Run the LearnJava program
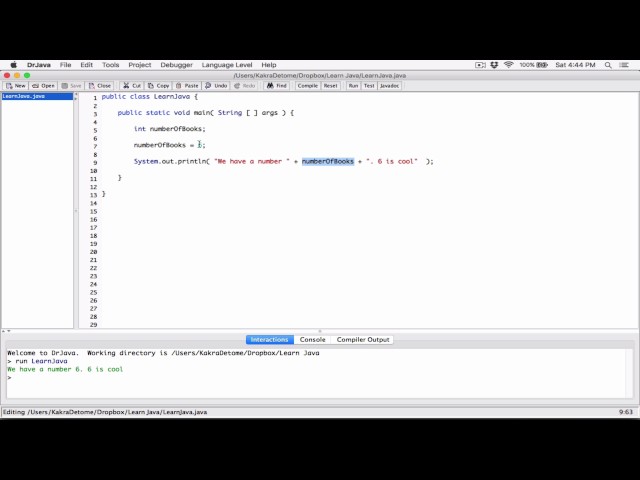This screenshot has height=480, width=640. [x=353, y=86]
